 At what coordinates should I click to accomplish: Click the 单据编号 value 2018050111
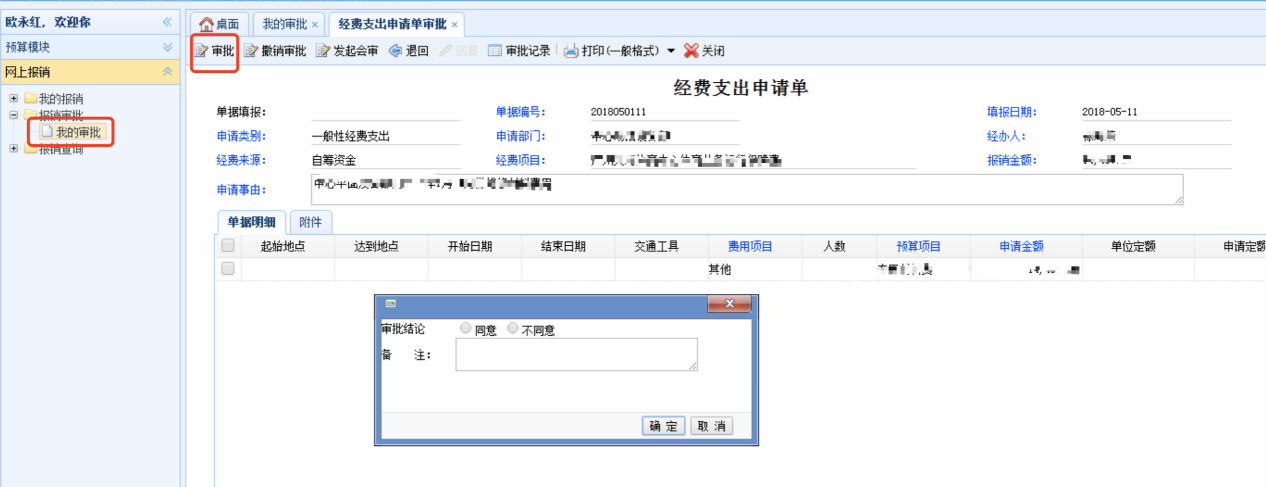point(618,112)
